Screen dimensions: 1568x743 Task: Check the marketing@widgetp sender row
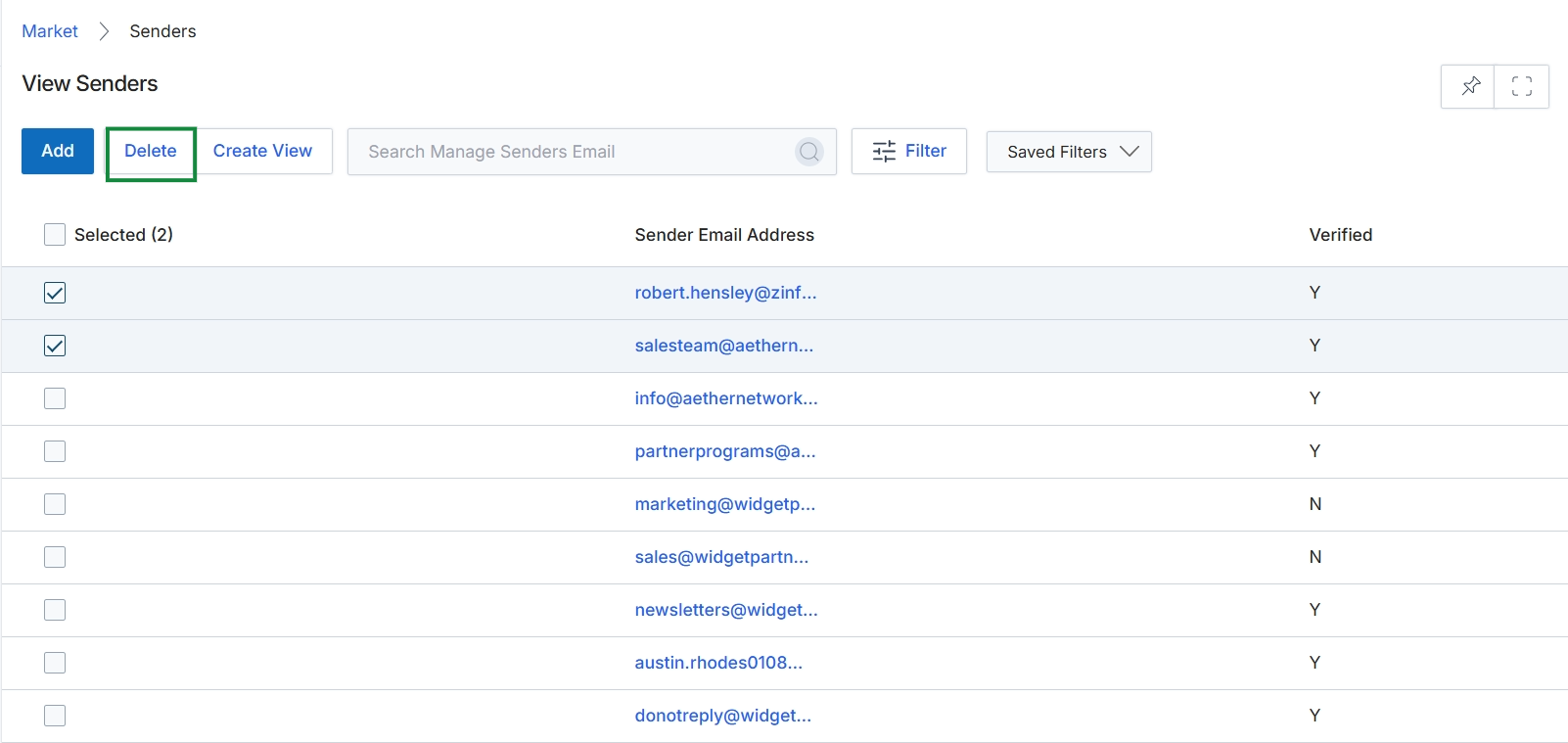pos(55,504)
